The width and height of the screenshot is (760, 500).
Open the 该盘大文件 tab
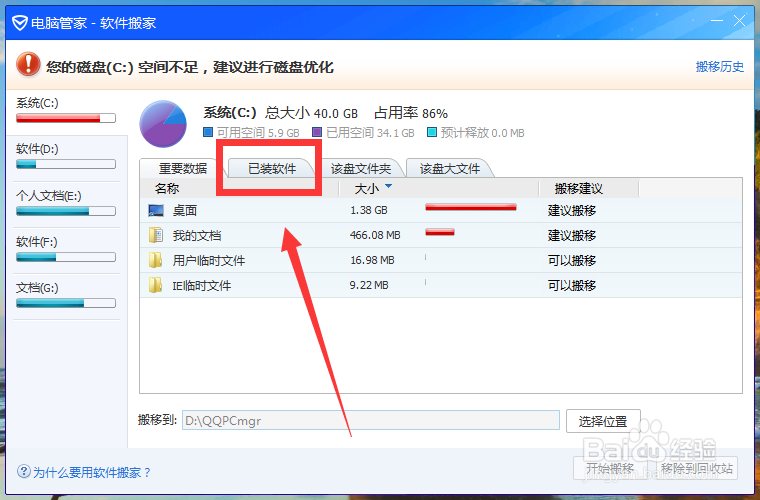[x=450, y=169]
